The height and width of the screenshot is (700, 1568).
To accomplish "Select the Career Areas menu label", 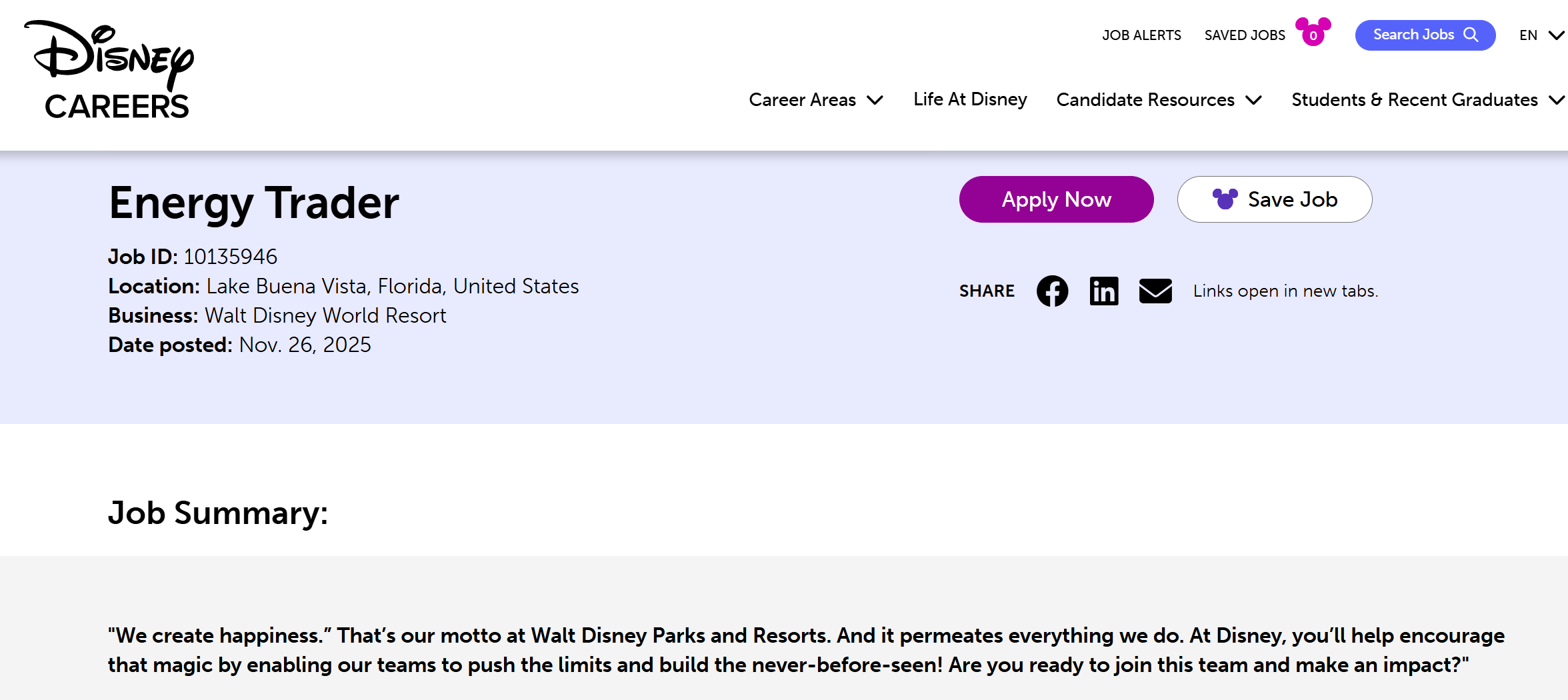I will click(x=802, y=100).
